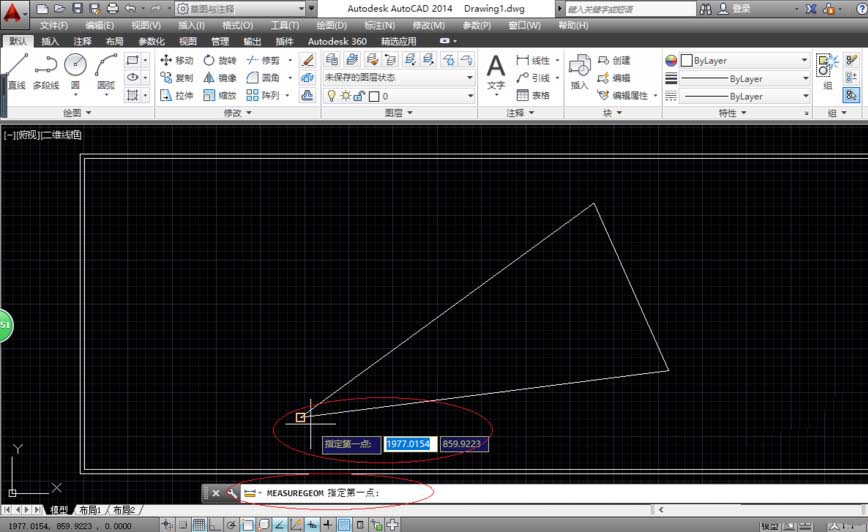The width and height of the screenshot is (868, 532).
Task: Click the Mirror (镜像) tool
Action: click(220, 78)
